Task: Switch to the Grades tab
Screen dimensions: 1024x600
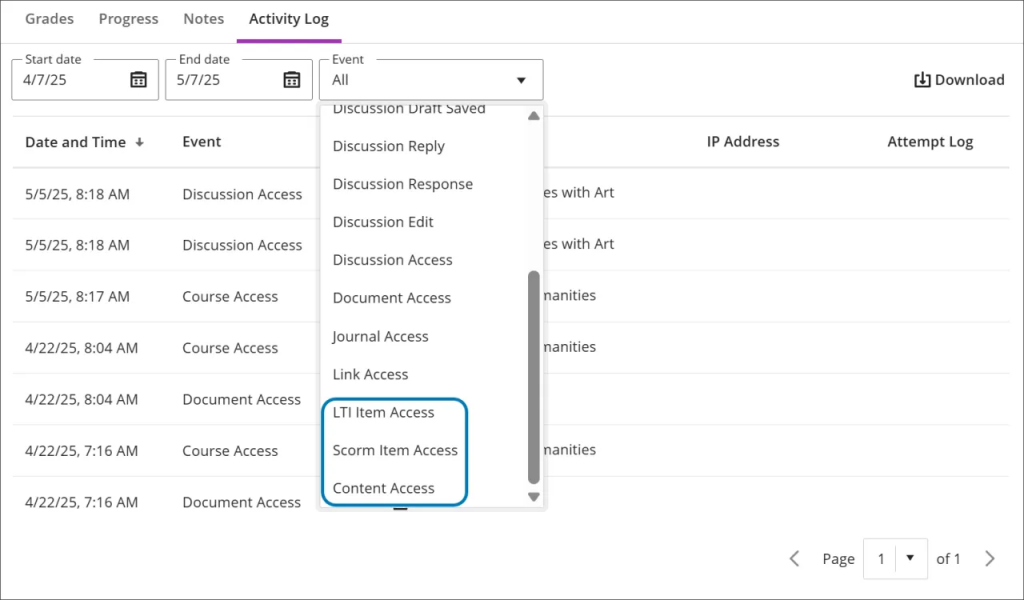Action: 49,19
